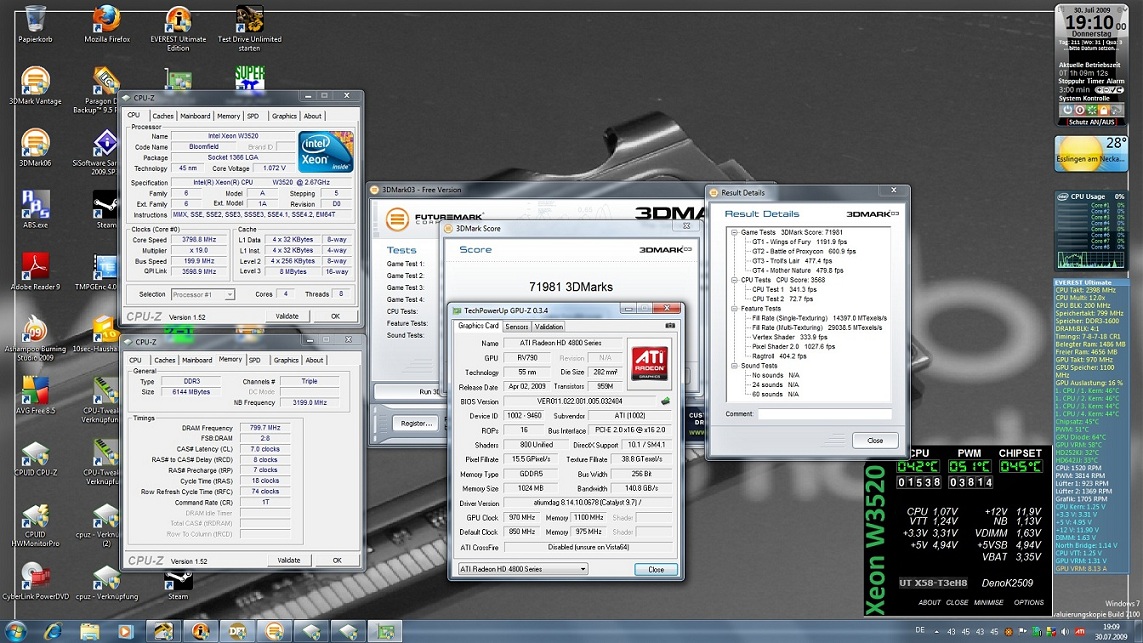Click ABOUT on the Xeon W3520 monitor widget
This screenshot has width=1143, height=643.
click(929, 603)
